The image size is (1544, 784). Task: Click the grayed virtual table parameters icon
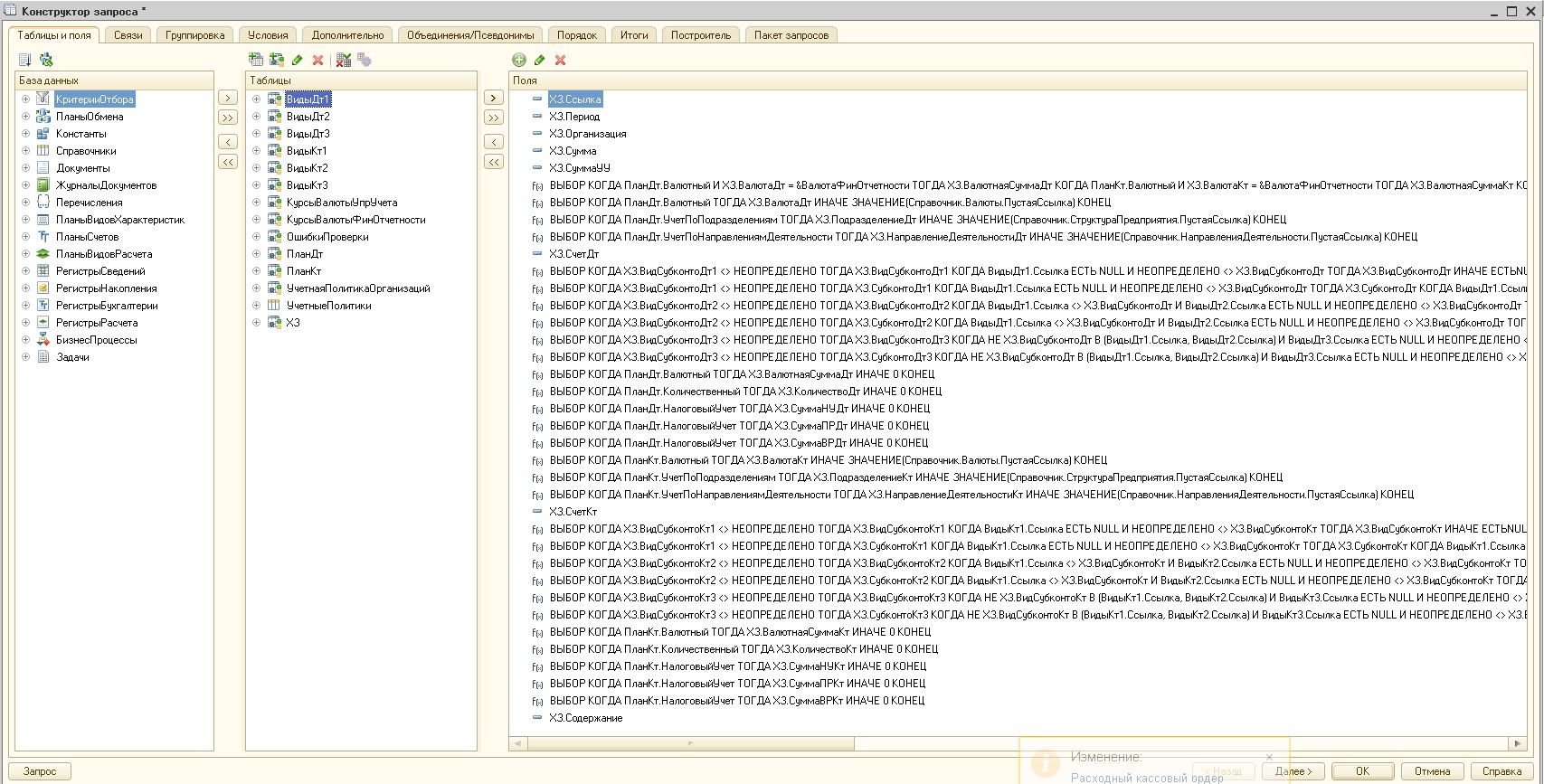click(365, 60)
